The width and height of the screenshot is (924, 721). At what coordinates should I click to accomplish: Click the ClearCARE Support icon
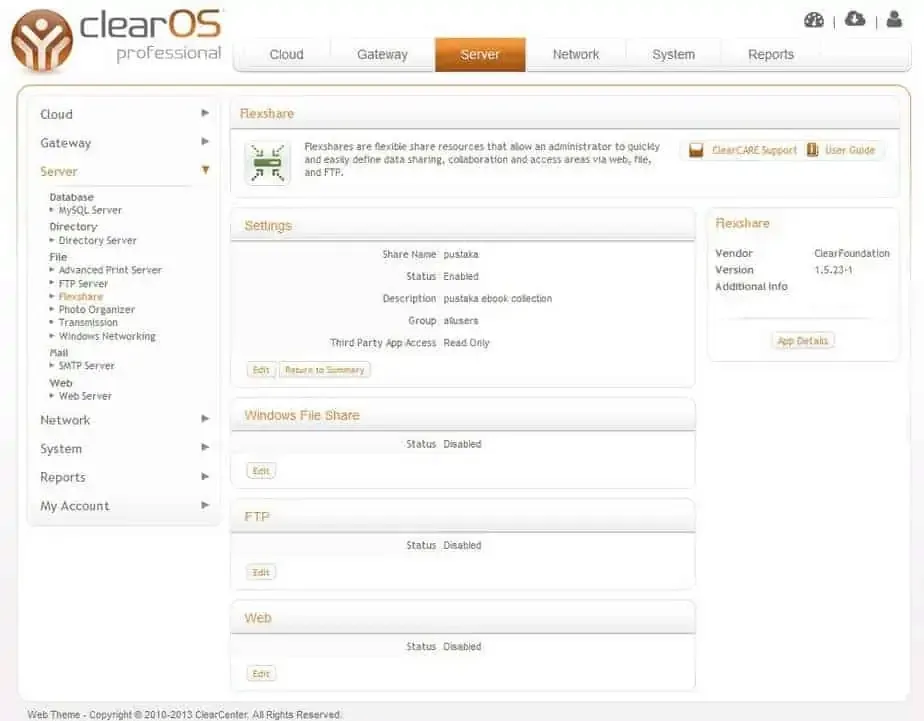[696, 151]
